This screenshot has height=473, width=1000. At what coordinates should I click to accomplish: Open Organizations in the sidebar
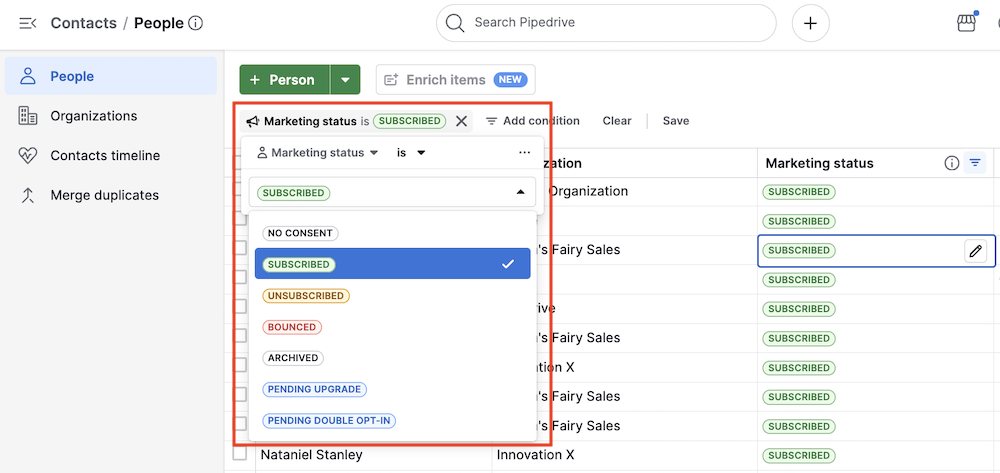pyautogui.click(x=93, y=116)
